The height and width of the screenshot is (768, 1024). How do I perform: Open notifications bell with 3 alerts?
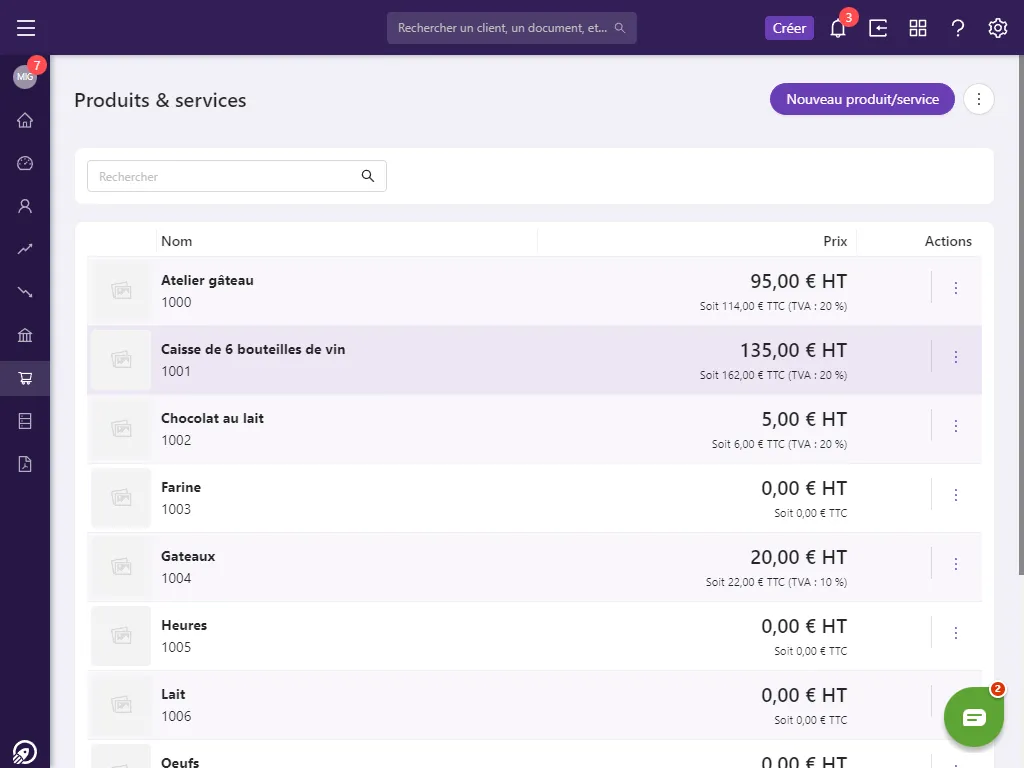coord(838,28)
